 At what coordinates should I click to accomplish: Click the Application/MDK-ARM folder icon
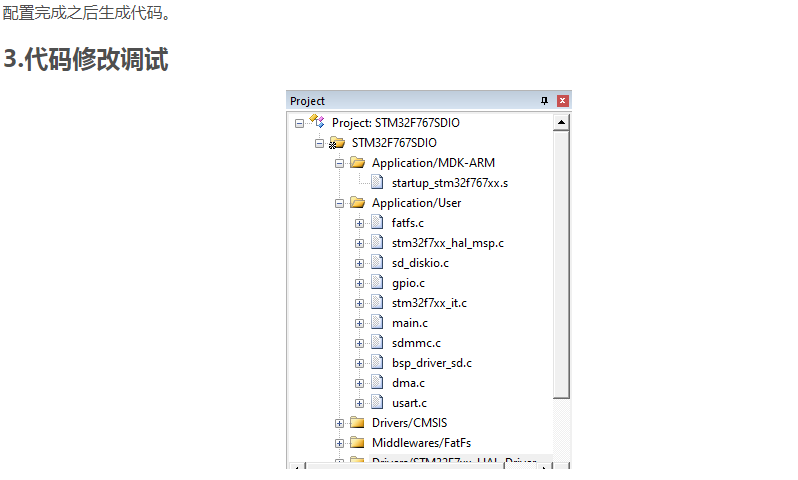click(357, 163)
